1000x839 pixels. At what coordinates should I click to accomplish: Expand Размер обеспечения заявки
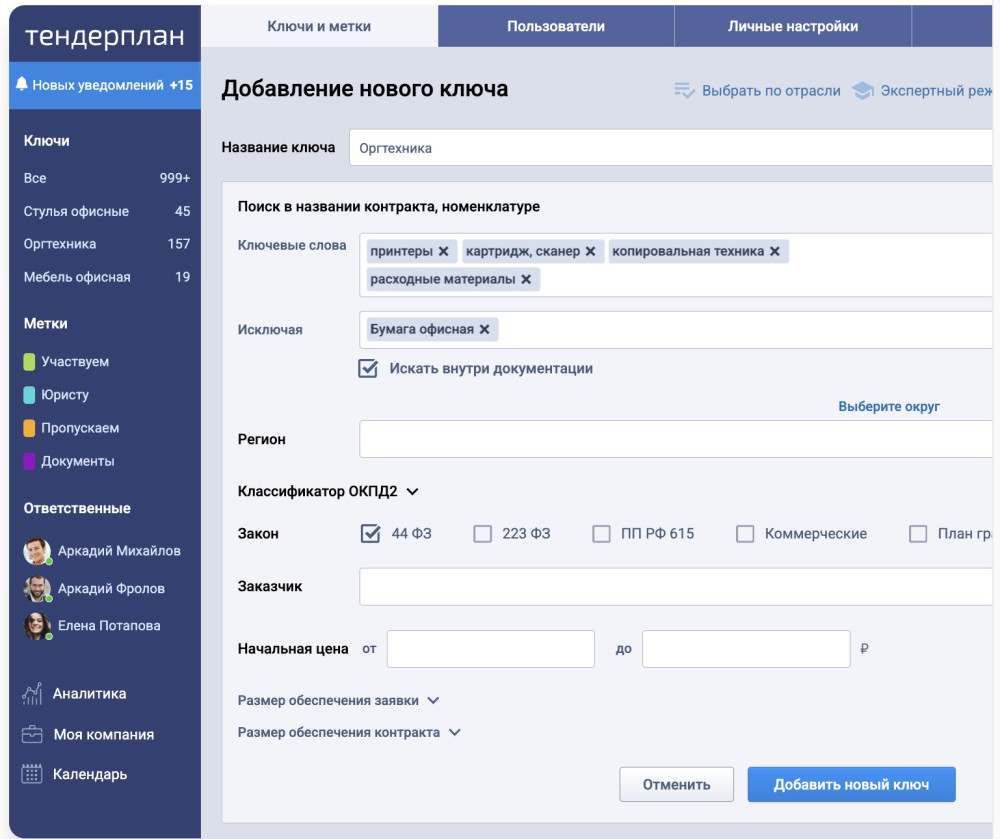tap(433, 701)
